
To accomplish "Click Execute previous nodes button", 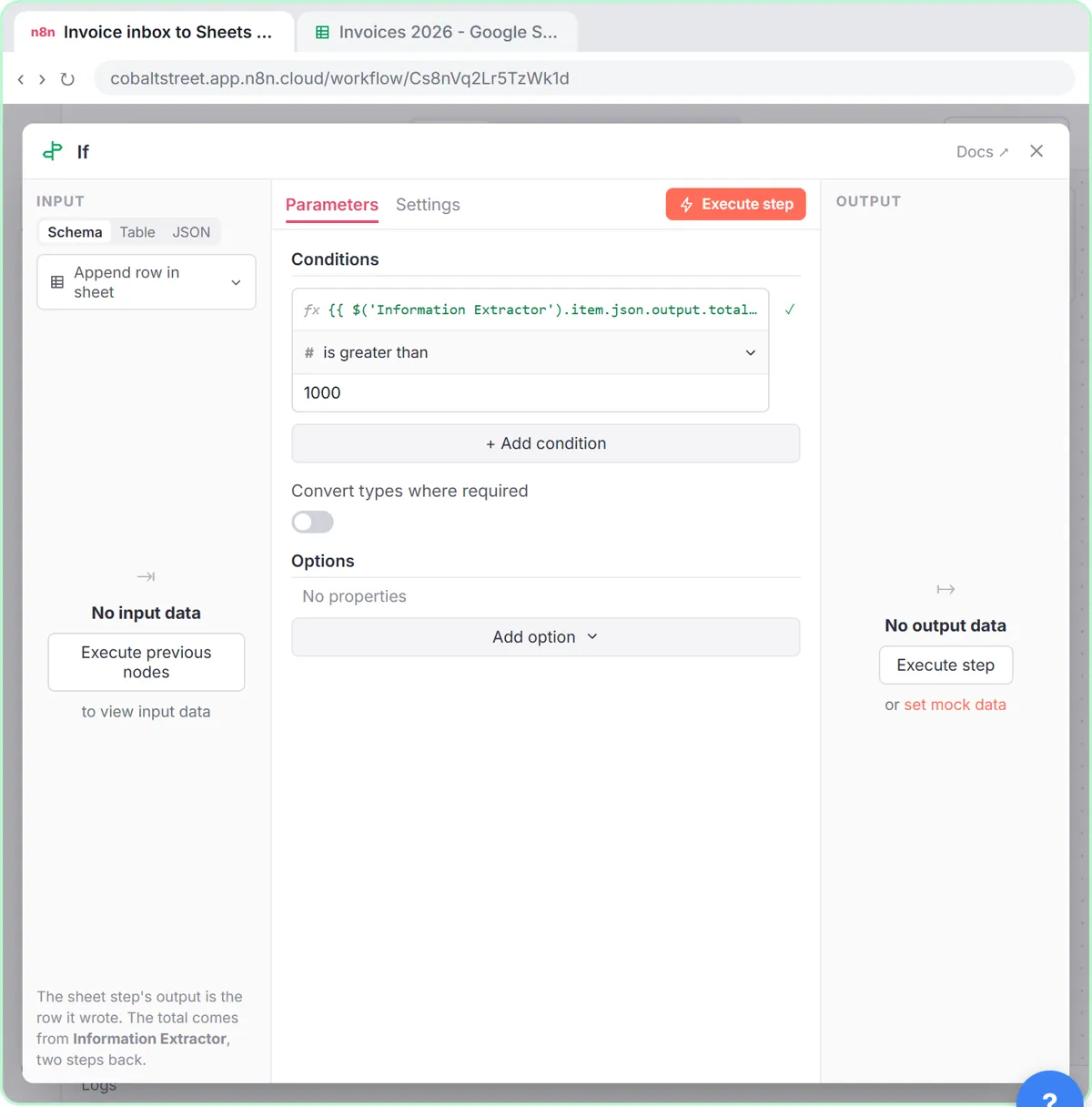I will [147, 662].
